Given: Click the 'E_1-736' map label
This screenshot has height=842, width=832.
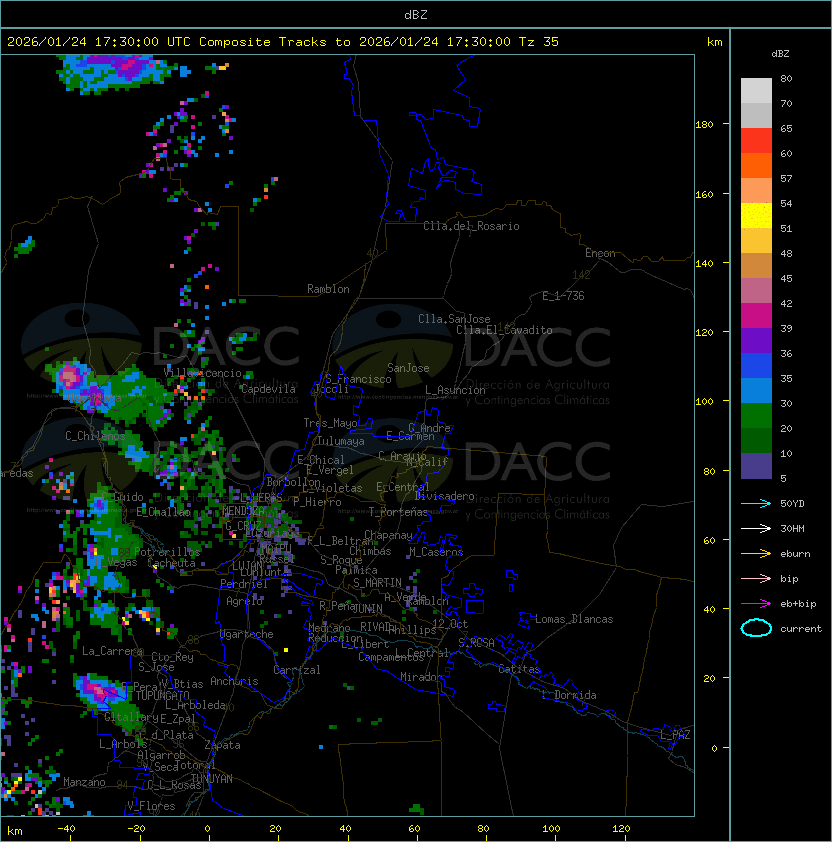Looking at the screenshot, I should tap(563, 296).
